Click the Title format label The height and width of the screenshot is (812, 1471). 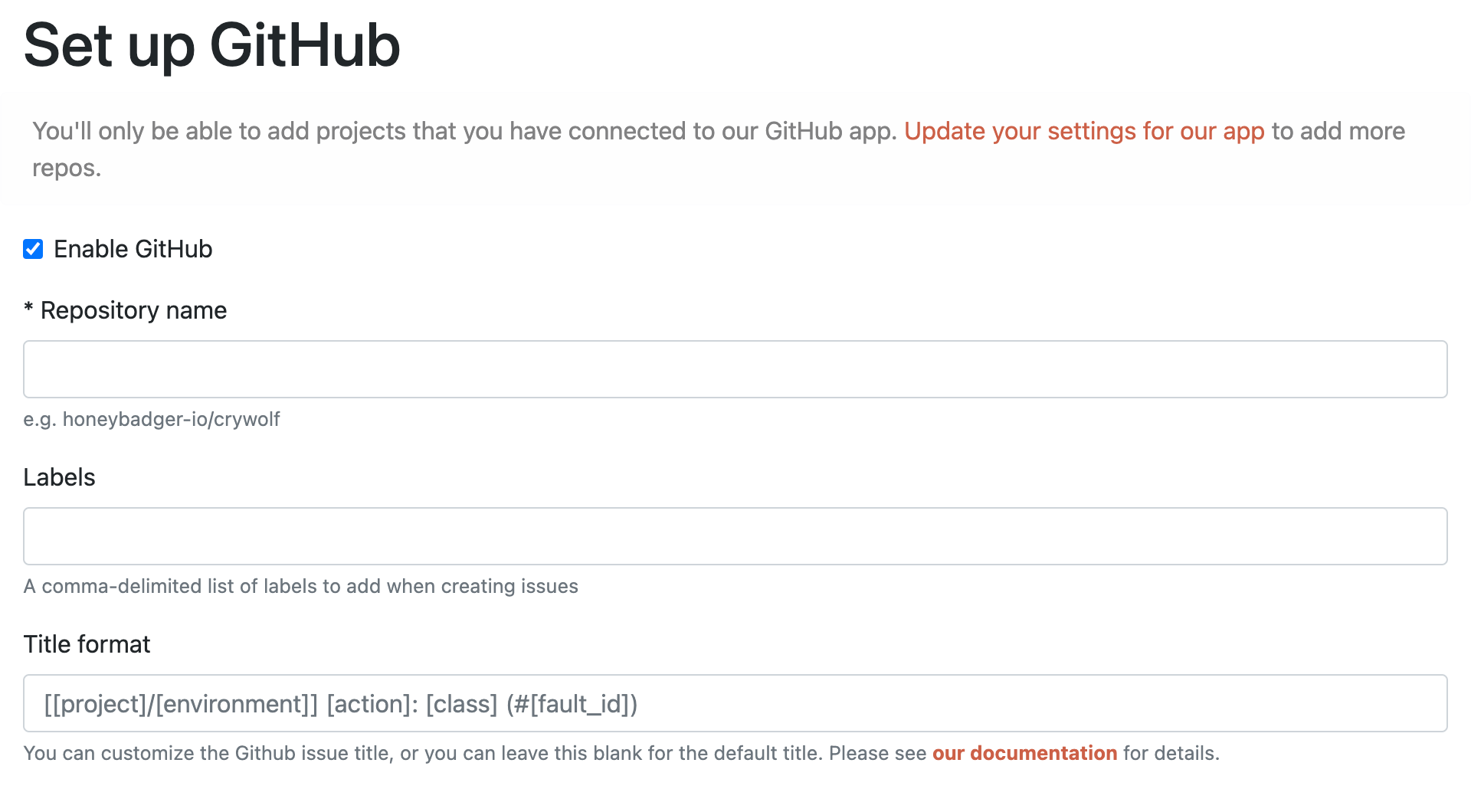pyautogui.click(x=87, y=643)
